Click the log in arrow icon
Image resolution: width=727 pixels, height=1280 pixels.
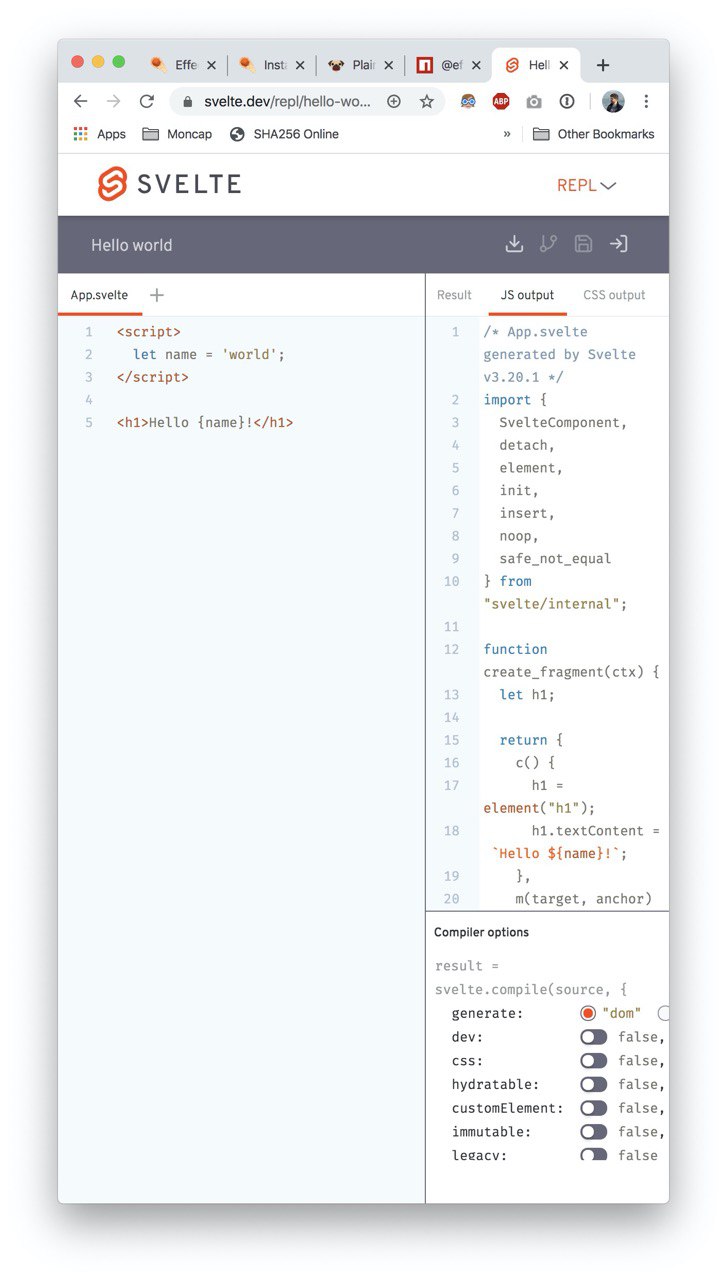tap(618, 244)
